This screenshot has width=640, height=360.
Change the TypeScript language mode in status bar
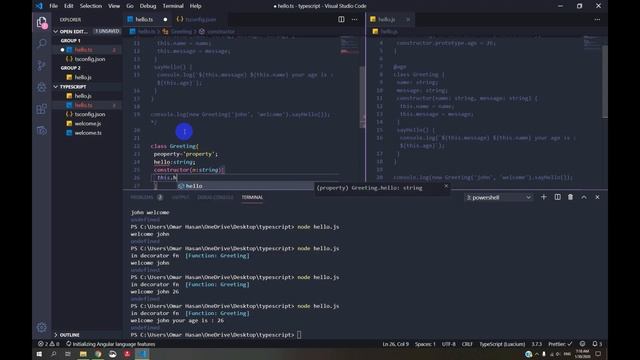[x=502, y=344]
